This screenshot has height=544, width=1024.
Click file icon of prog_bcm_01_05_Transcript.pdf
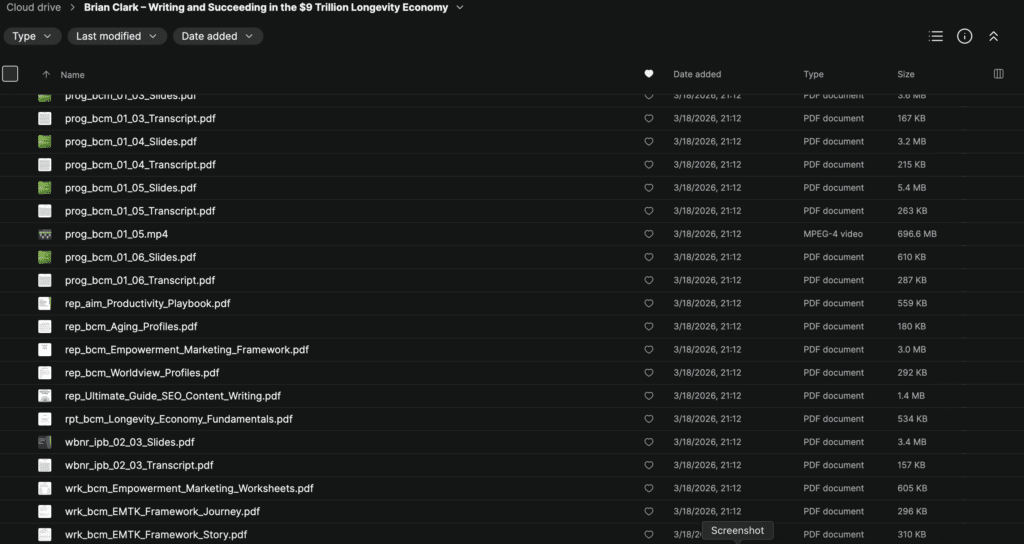(44, 211)
